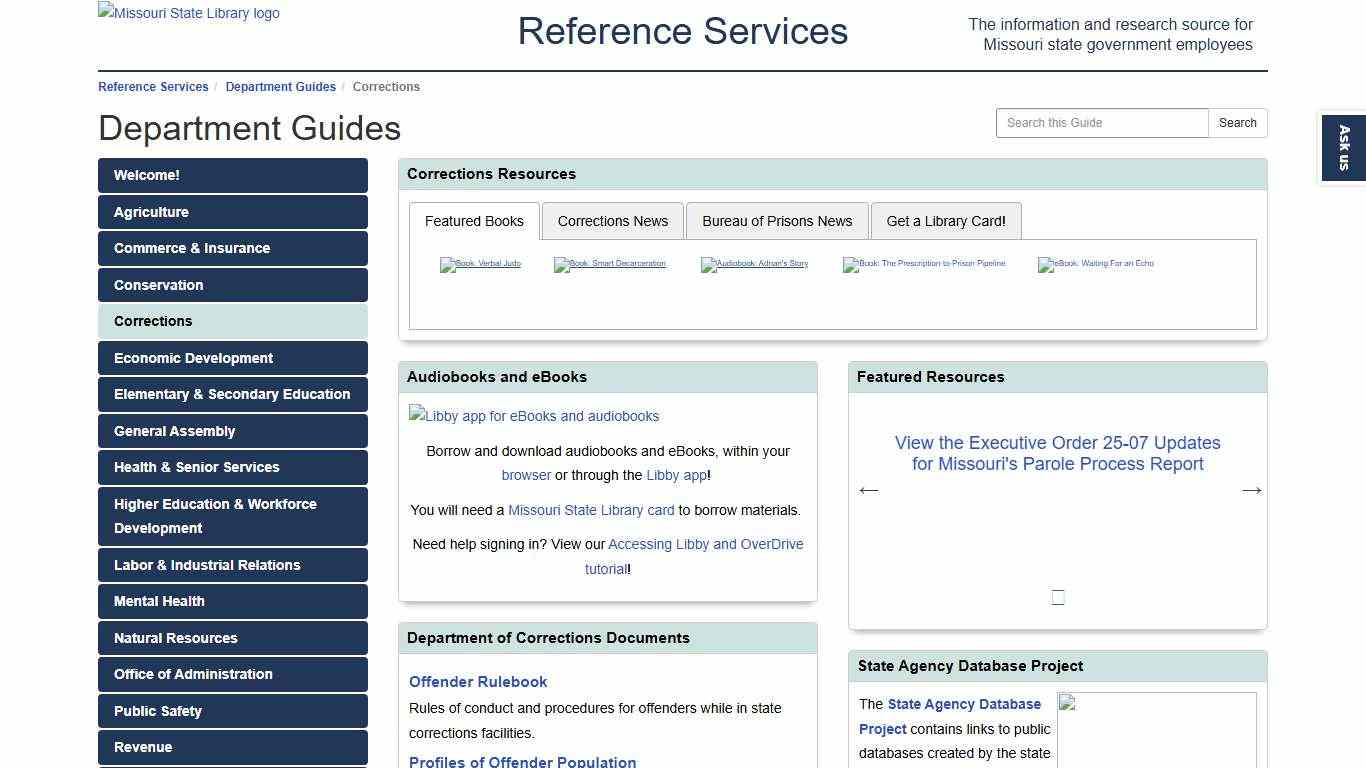The height and width of the screenshot is (768, 1366).
Task: Click the Search button
Action: pyautogui.click(x=1237, y=122)
